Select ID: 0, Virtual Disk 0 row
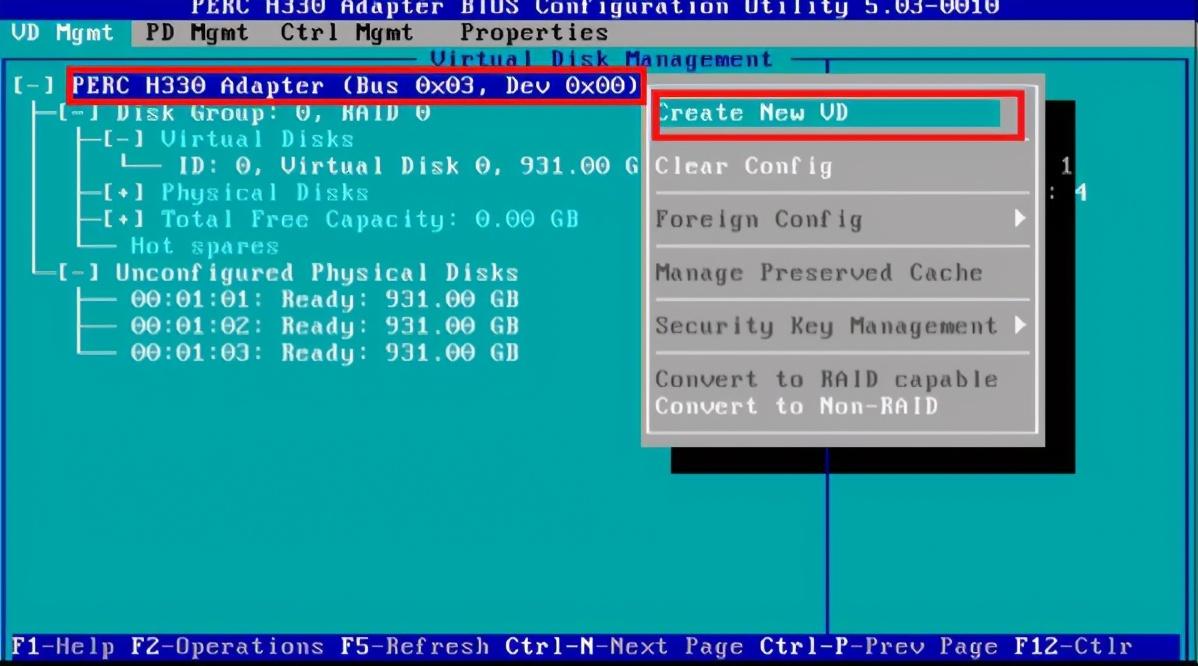 point(408,166)
